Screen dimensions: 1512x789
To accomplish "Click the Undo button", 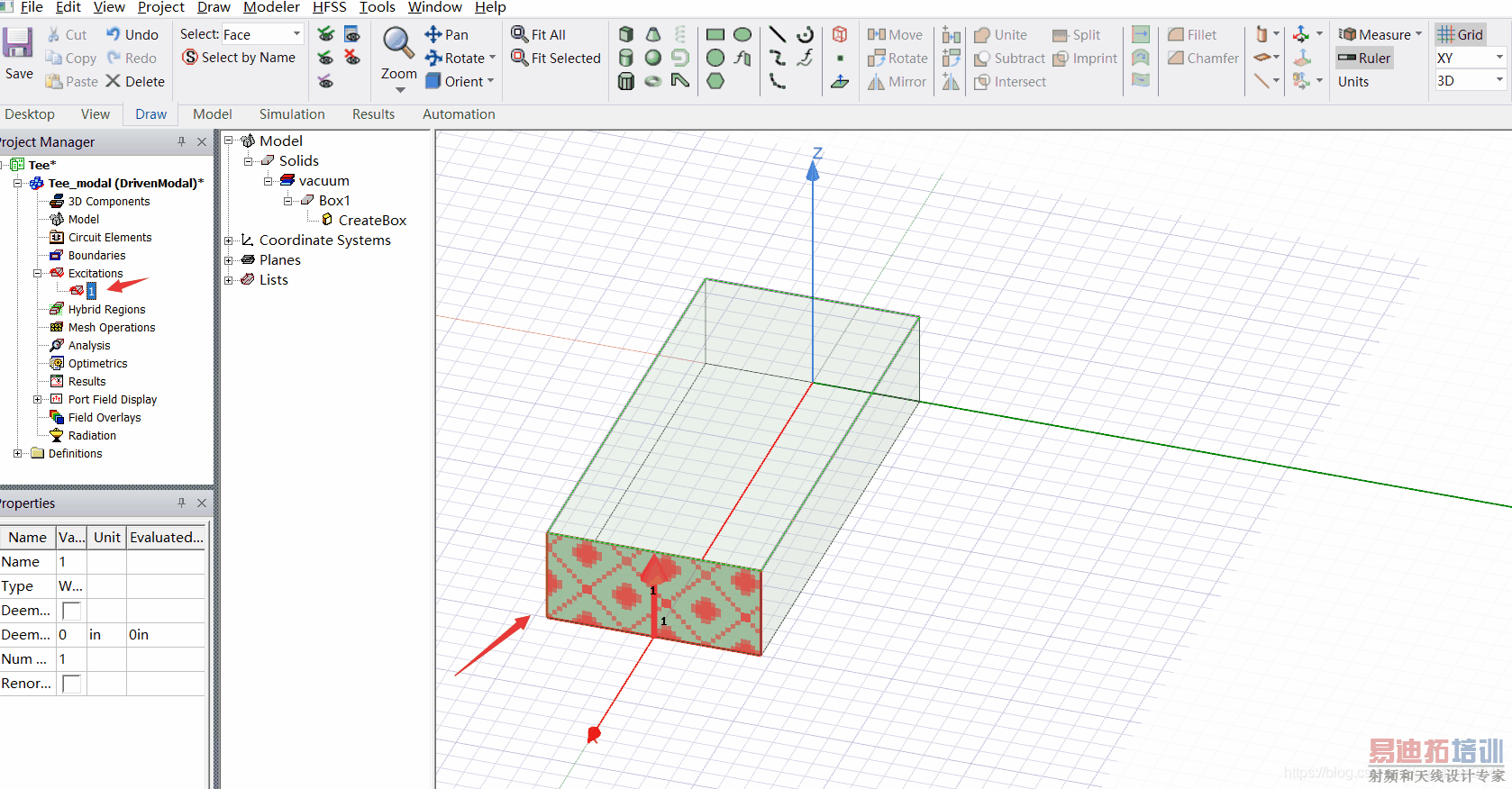I will pos(132,34).
